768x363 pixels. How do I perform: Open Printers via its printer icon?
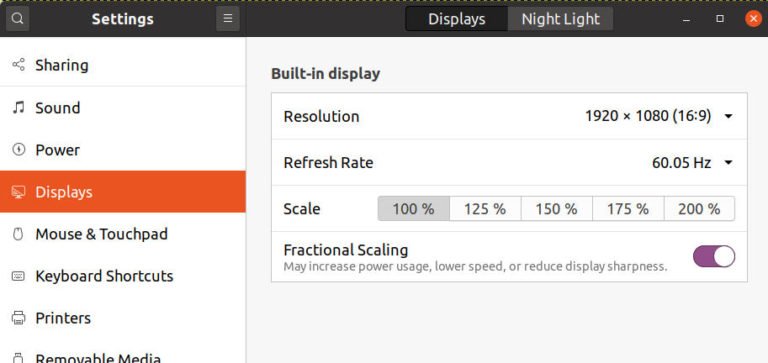18,318
